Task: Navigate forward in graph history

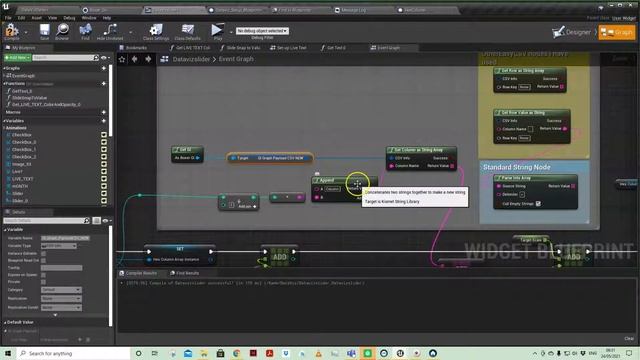Action: tap(148, 59)
